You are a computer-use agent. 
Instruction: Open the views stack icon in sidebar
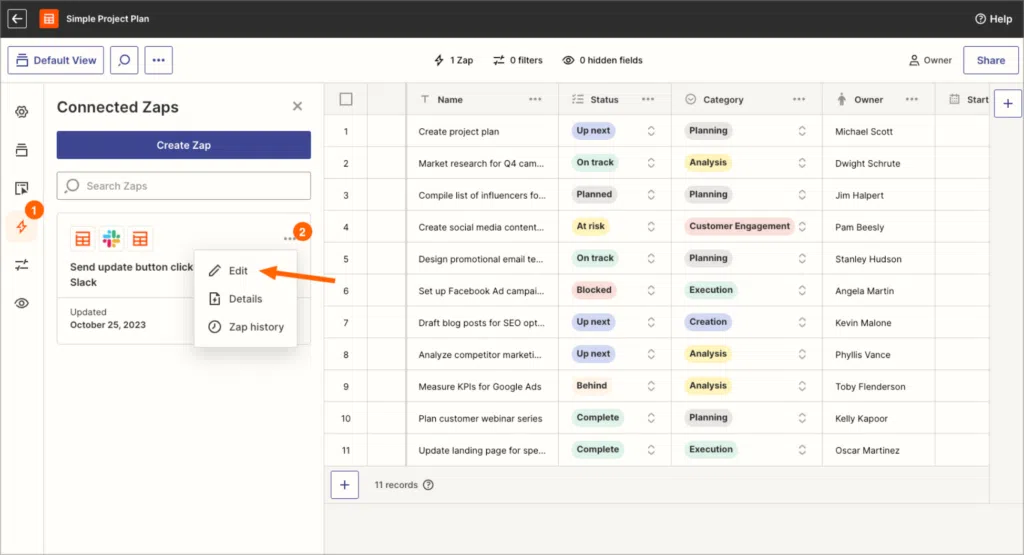(22, 150)
